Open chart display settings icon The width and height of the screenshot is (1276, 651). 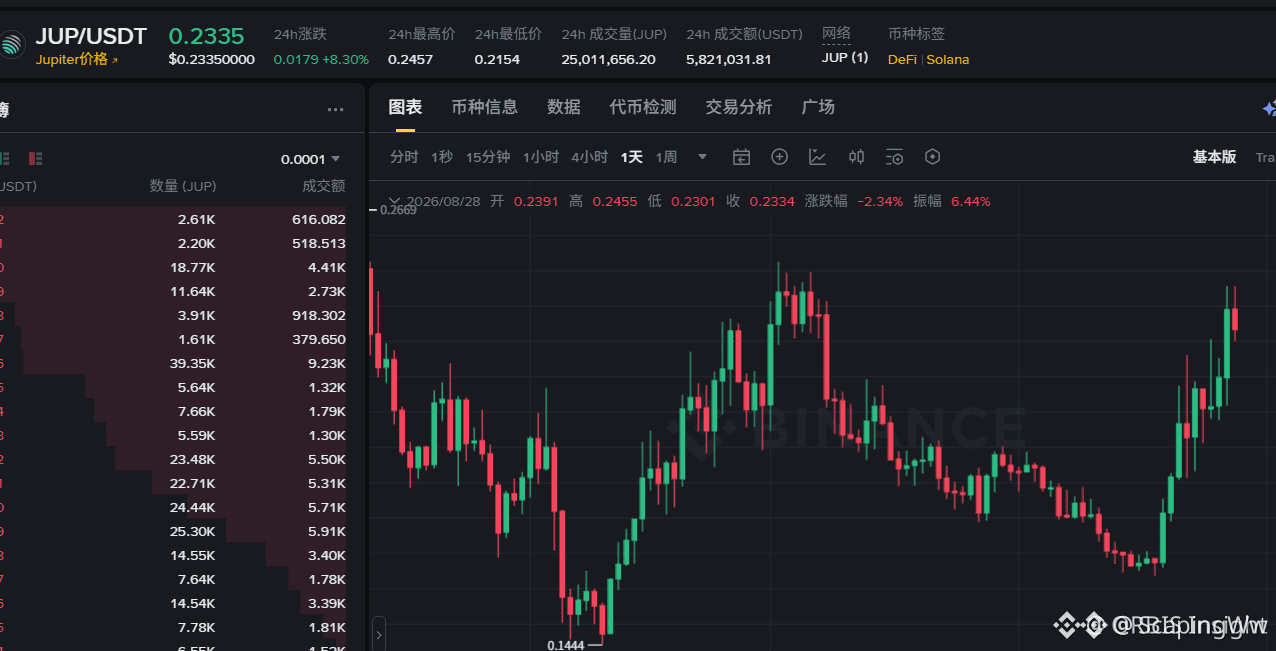coord(894,157)
